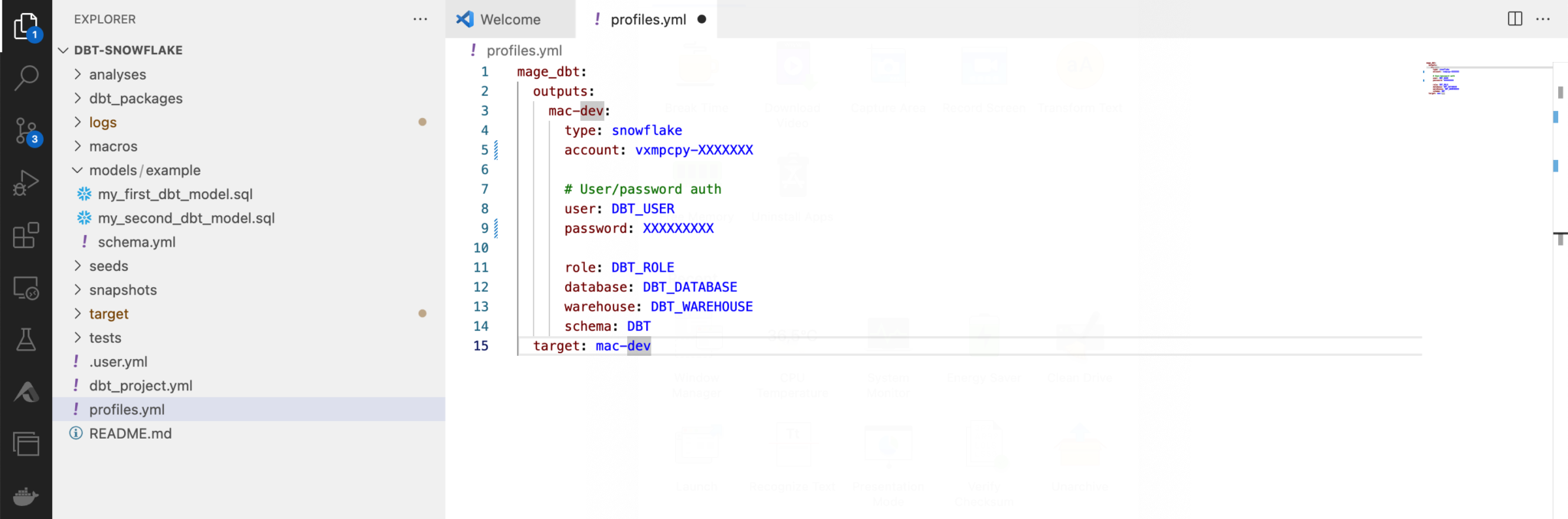Click DBT_WAREHOUSE value on line 13

702,306
